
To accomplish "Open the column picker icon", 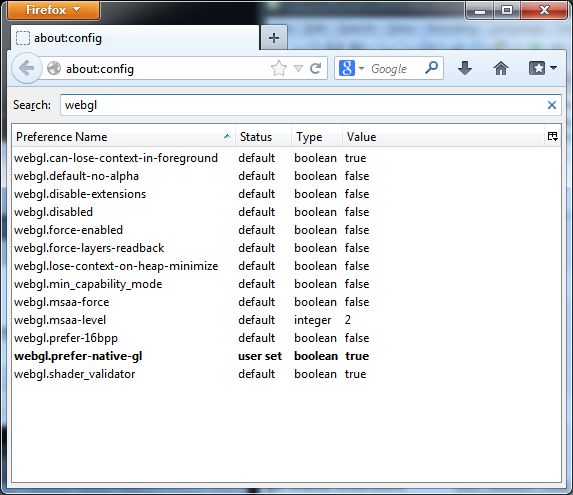I will click(x=553, y=137).
